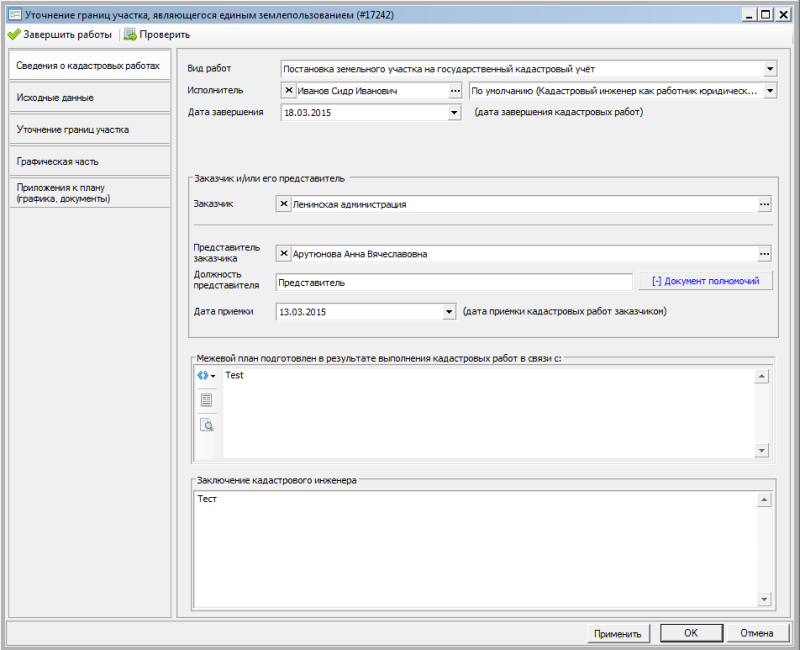The width and height of the screenshot is (800, 650).
Task: Click the Проверить toolbar icon
Action: click(x=131, y=34)
